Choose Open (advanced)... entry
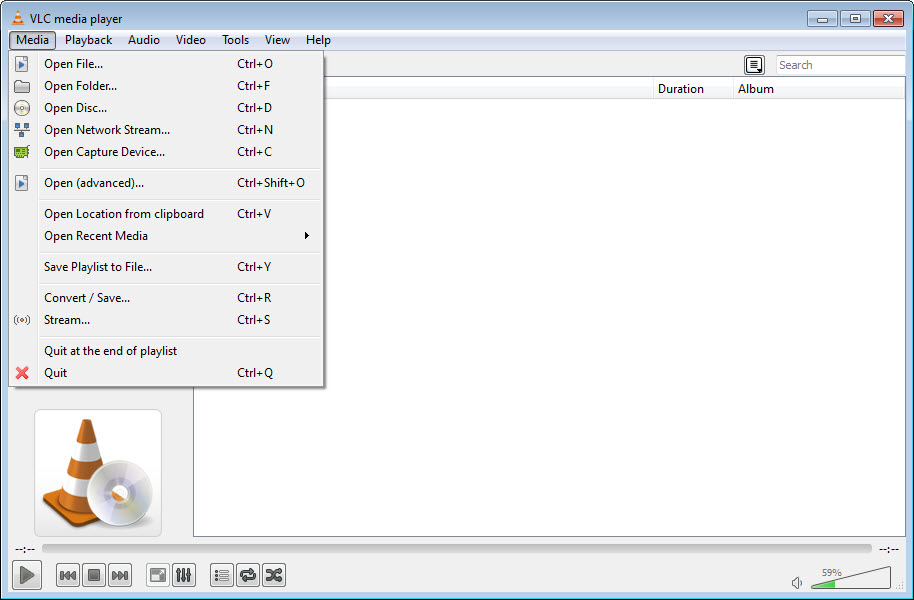The image size is (914, 600). 166,183
